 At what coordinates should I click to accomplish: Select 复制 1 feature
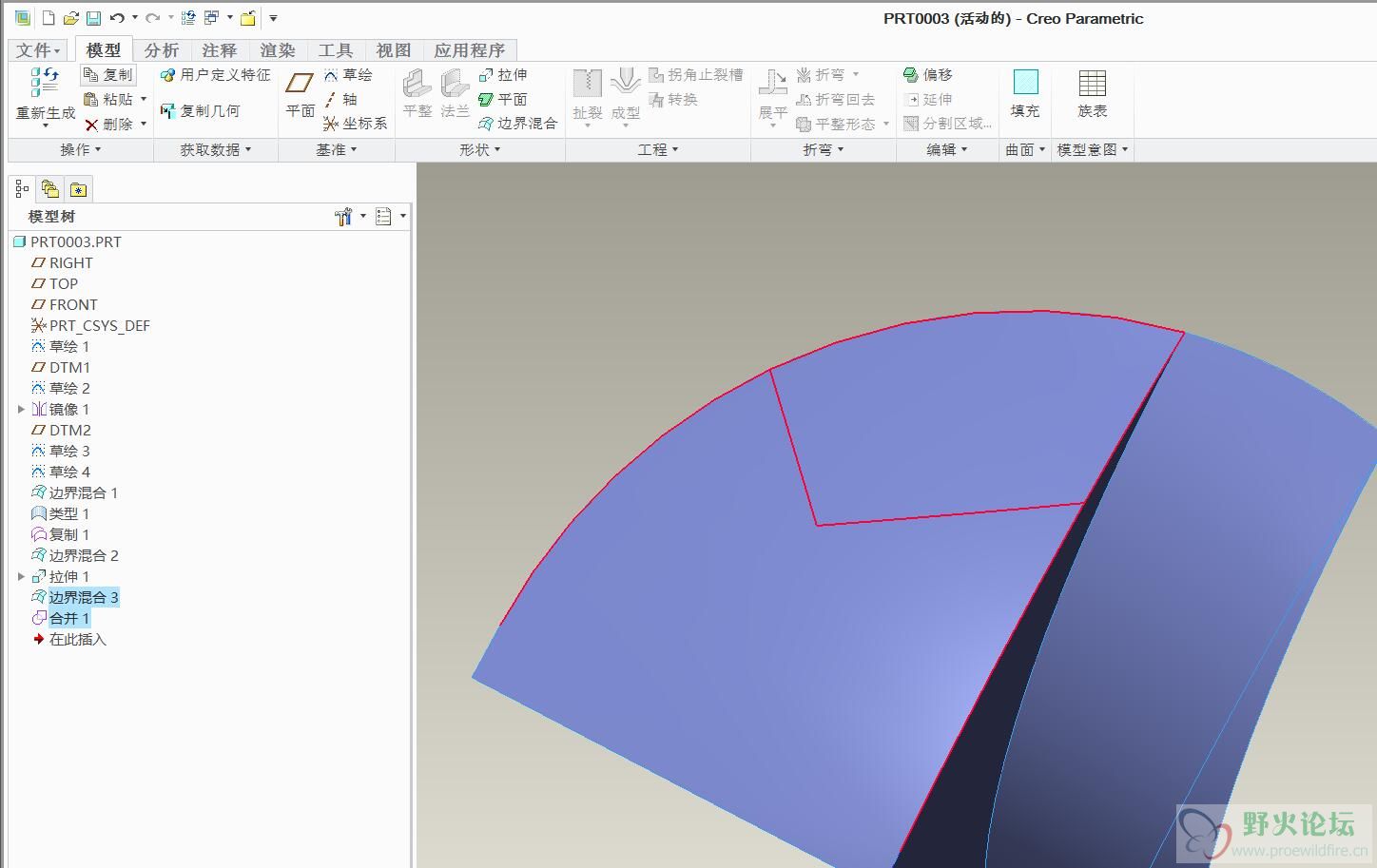pyautogui.click(x=61, y=534)
